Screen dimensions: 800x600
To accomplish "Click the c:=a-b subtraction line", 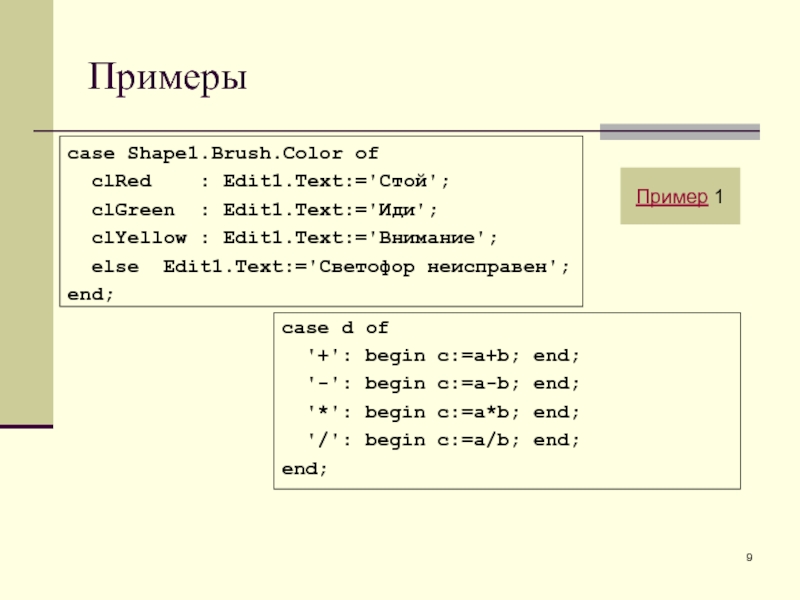I will 443,384.
